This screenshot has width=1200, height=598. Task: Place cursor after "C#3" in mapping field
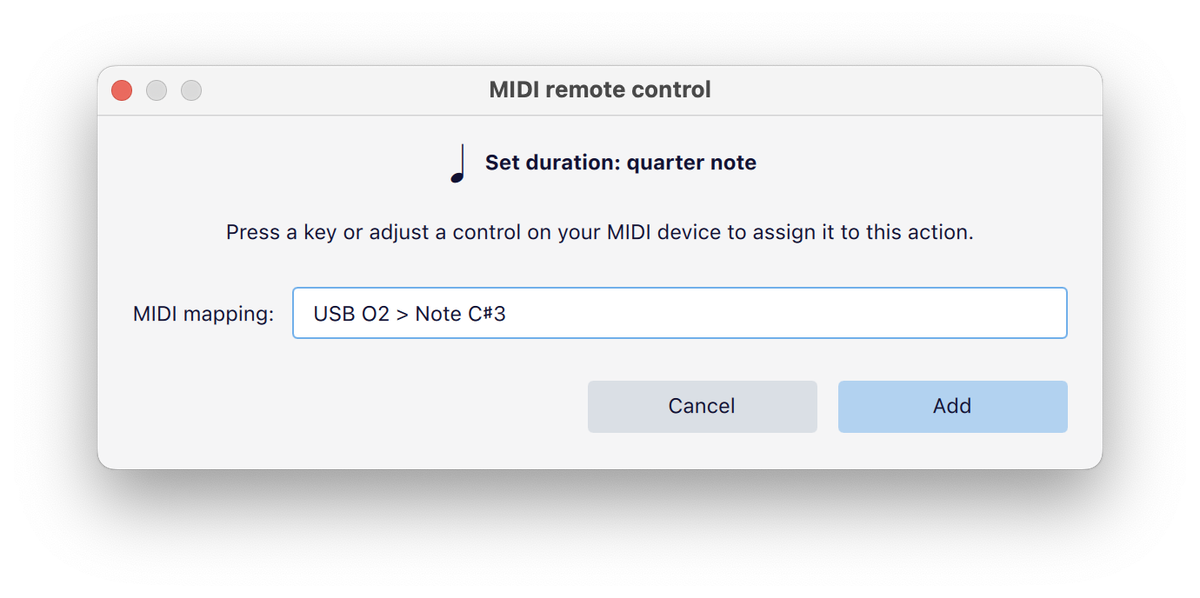[x=508, y=314]
